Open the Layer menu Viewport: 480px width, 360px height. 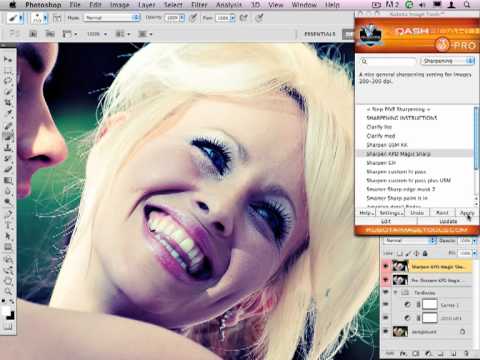[147, 5]
